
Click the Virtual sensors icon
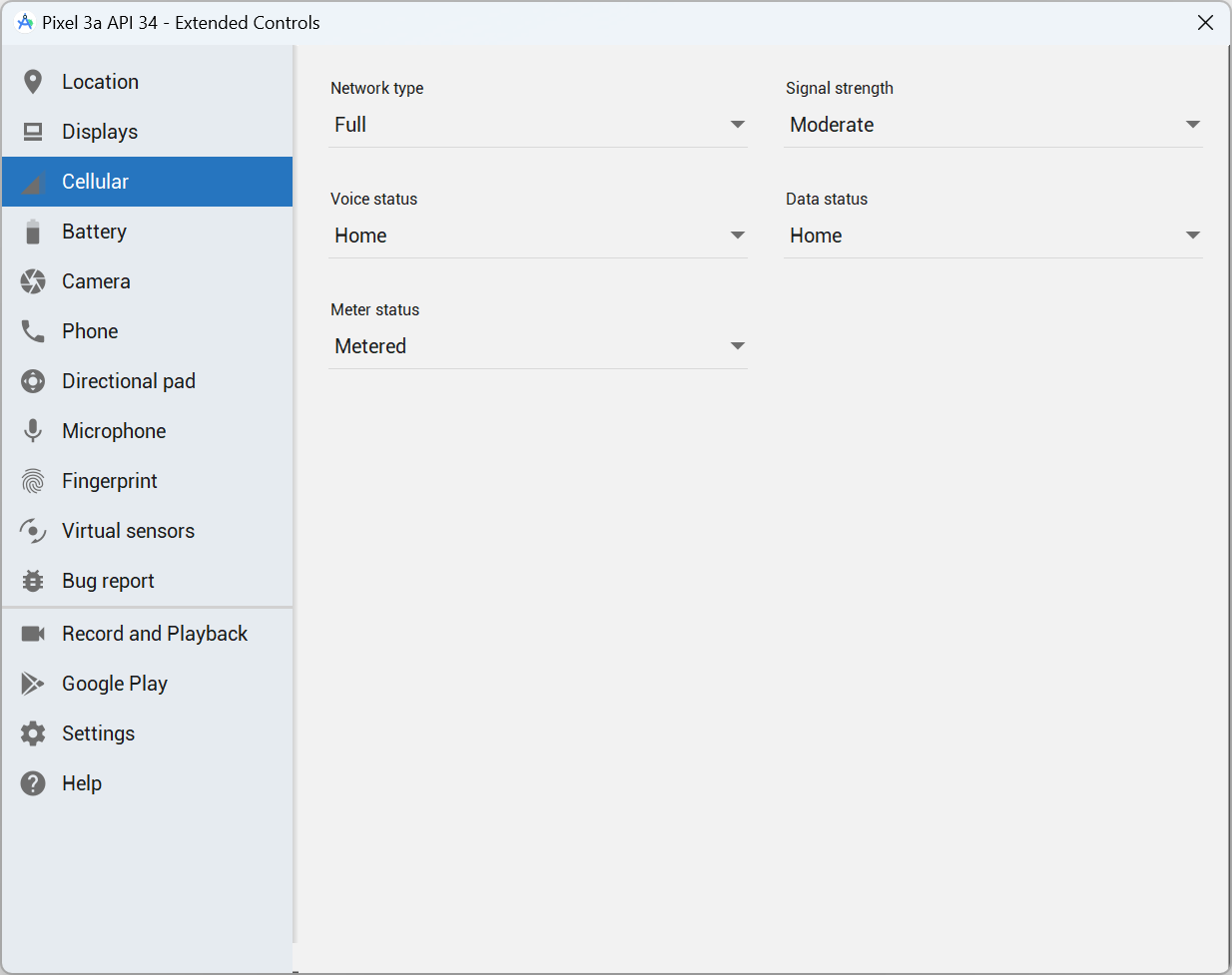tap(33, 531)
